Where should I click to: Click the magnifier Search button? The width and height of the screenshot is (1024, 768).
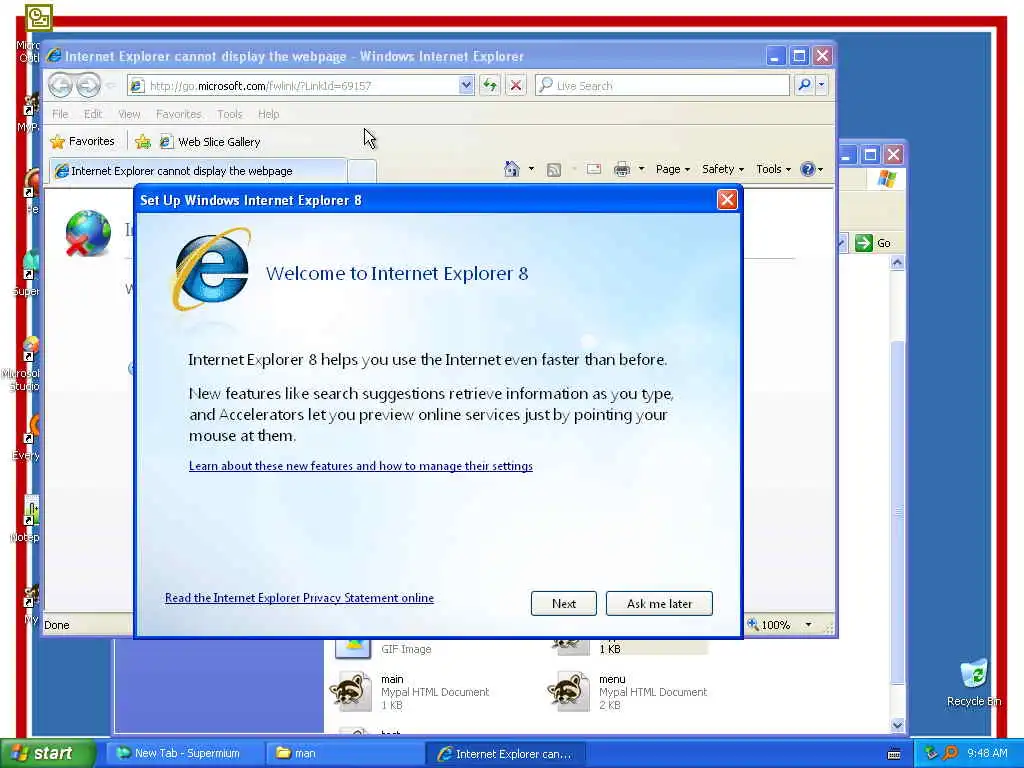(x=805, y=85)
